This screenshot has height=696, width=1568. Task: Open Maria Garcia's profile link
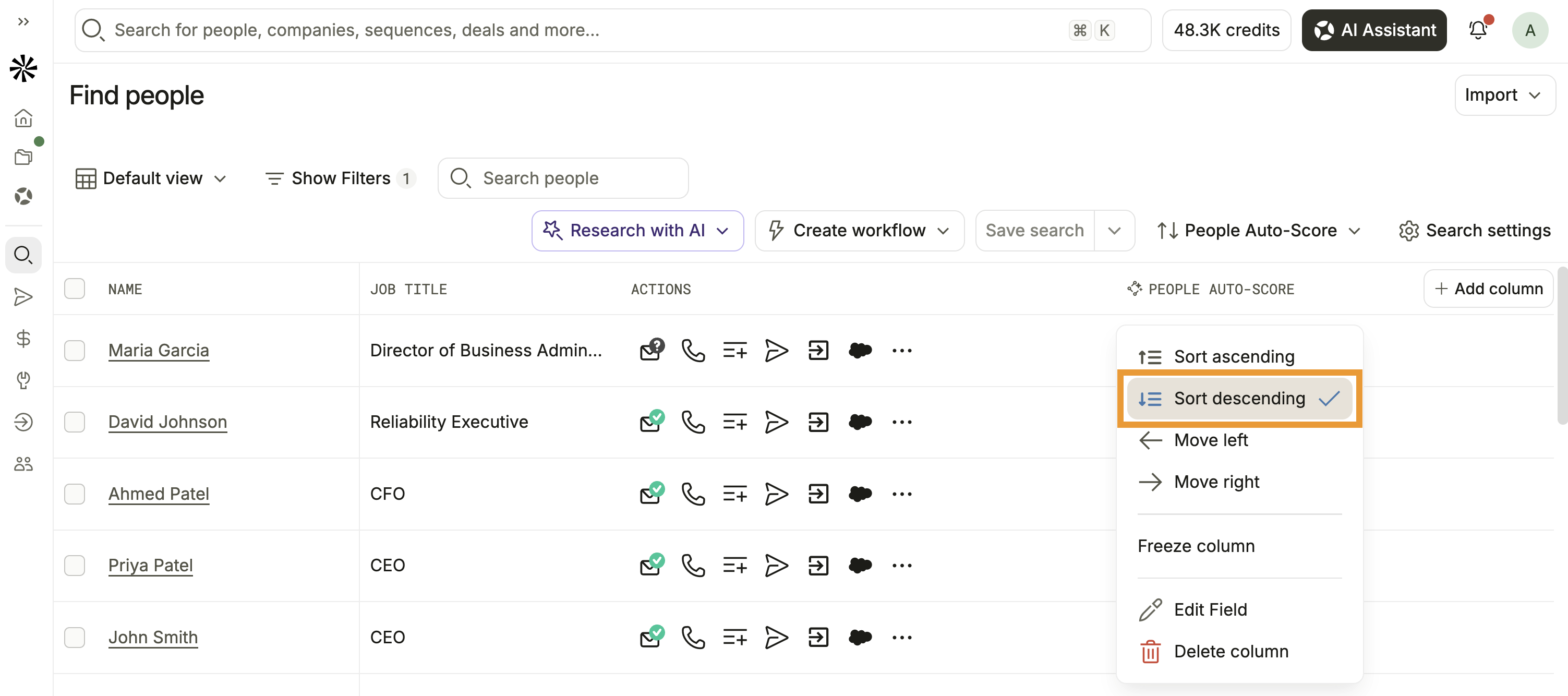pos(158,350)
